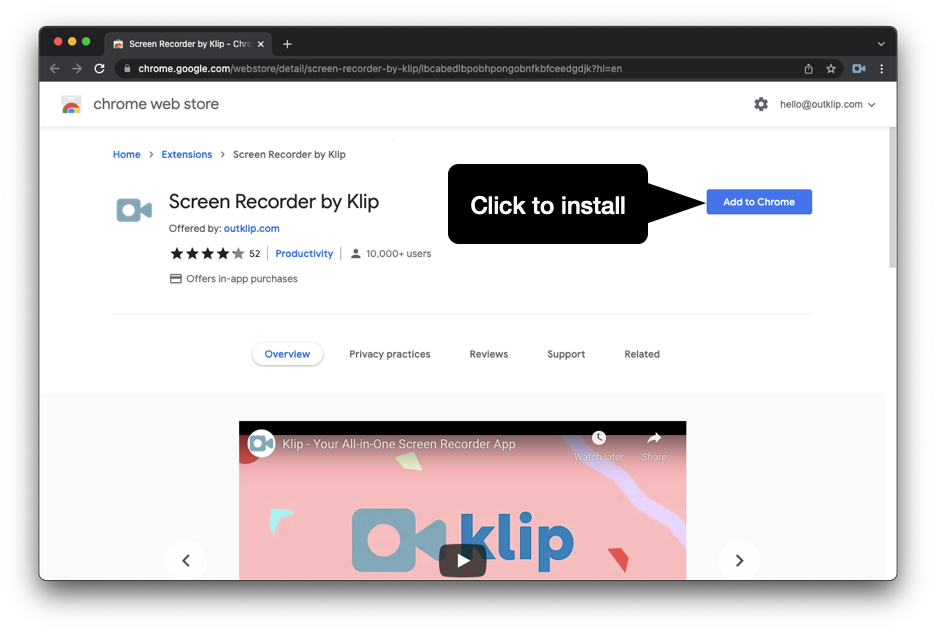This screenshot has width=936, height=632.
Task: Go to Home breadcrumb link
Action: [x=127, y=155]
